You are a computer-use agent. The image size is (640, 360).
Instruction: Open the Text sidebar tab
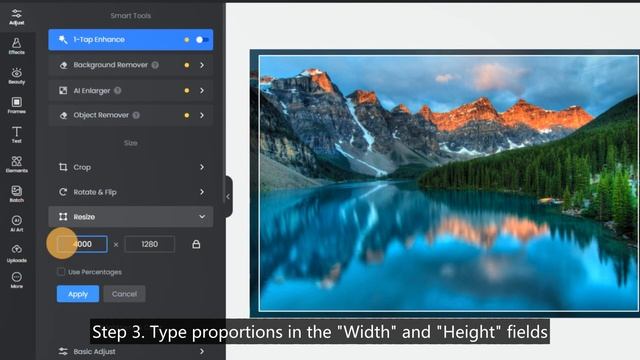tap(17, 135)
